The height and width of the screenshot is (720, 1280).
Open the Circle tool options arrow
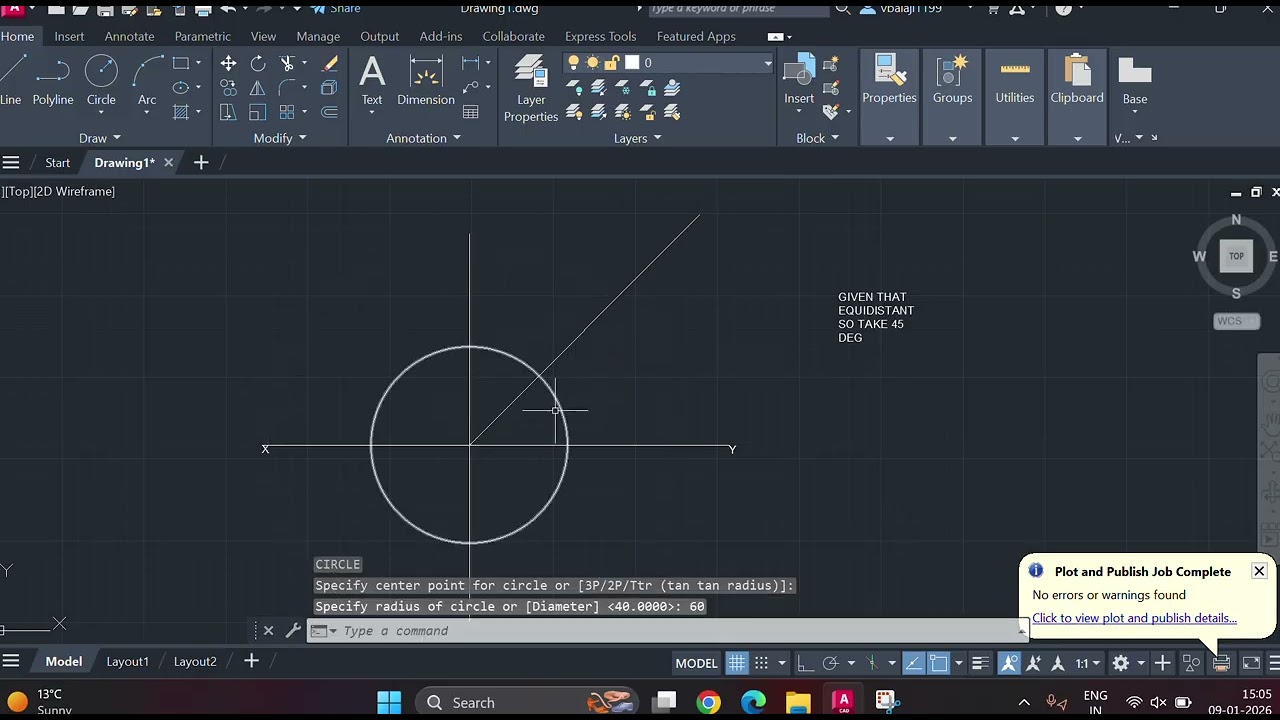(101, 112)
